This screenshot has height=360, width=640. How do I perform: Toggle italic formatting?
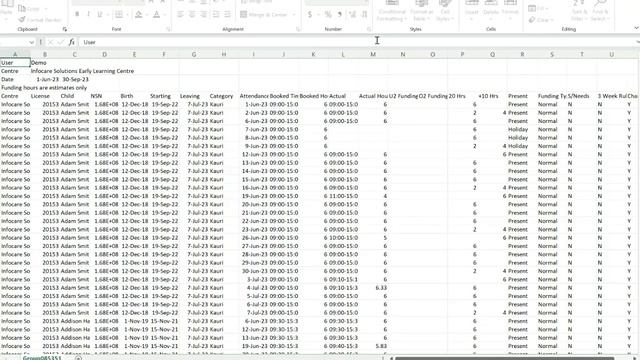pyautogui.click(x=88, y=14)
